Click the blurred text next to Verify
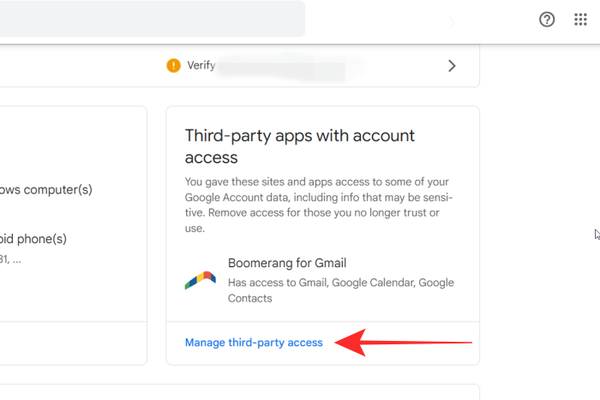Screen dimensions: 600x400 click(280, 70)
